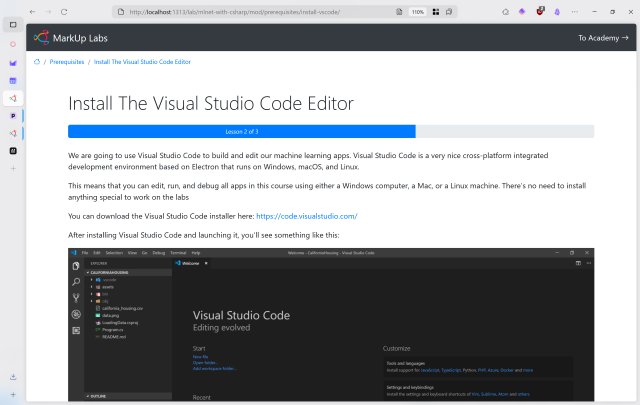Open the browser three-dots menu
Image resolution: width=640 pixels, height=405 pixels.
tap(575, 12)
